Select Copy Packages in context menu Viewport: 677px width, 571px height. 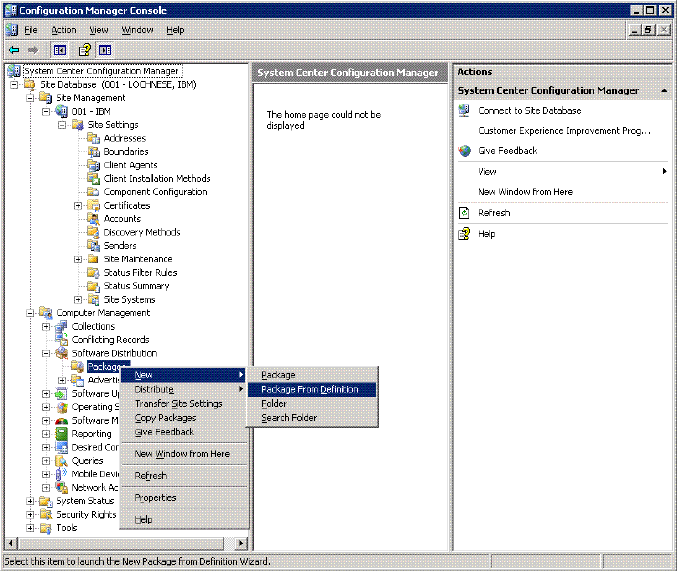click(x=184, y=418)
